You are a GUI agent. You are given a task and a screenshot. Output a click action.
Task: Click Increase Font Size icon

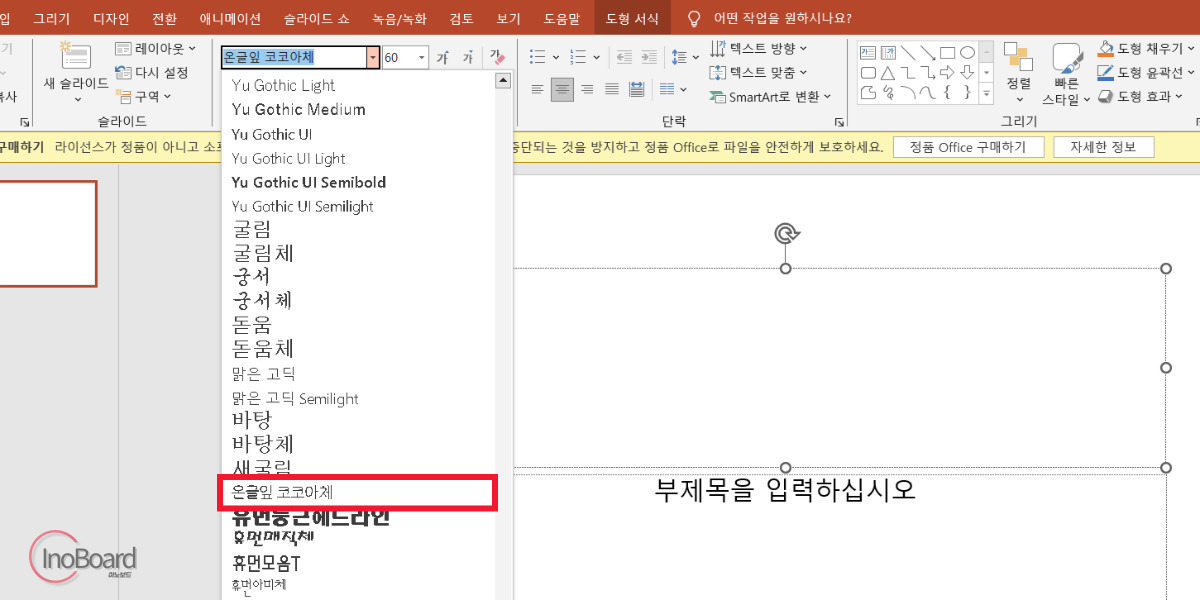tap(442, 58)
